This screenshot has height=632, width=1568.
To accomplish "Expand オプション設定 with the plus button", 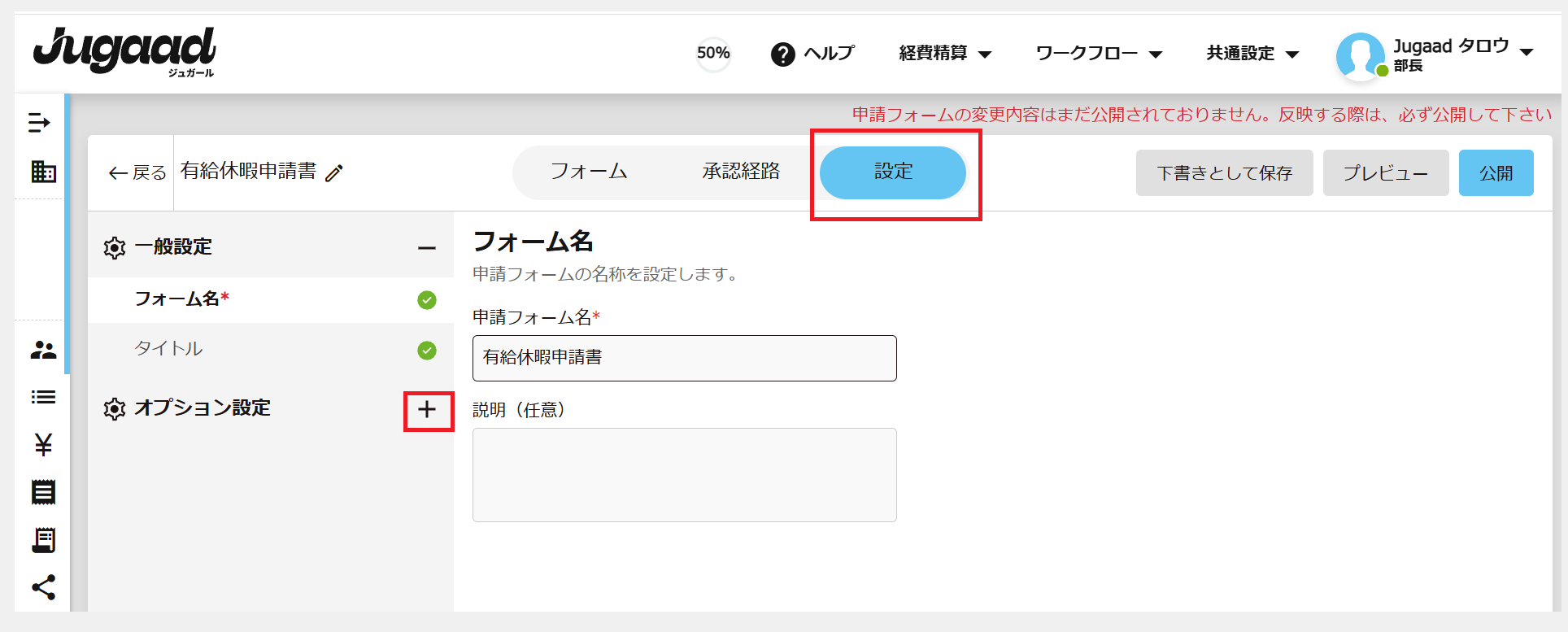I will pos(427,409).
